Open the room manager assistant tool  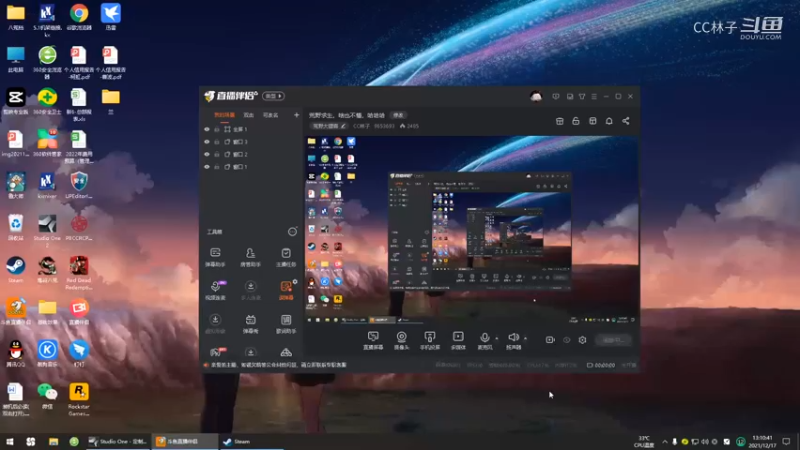251,257
